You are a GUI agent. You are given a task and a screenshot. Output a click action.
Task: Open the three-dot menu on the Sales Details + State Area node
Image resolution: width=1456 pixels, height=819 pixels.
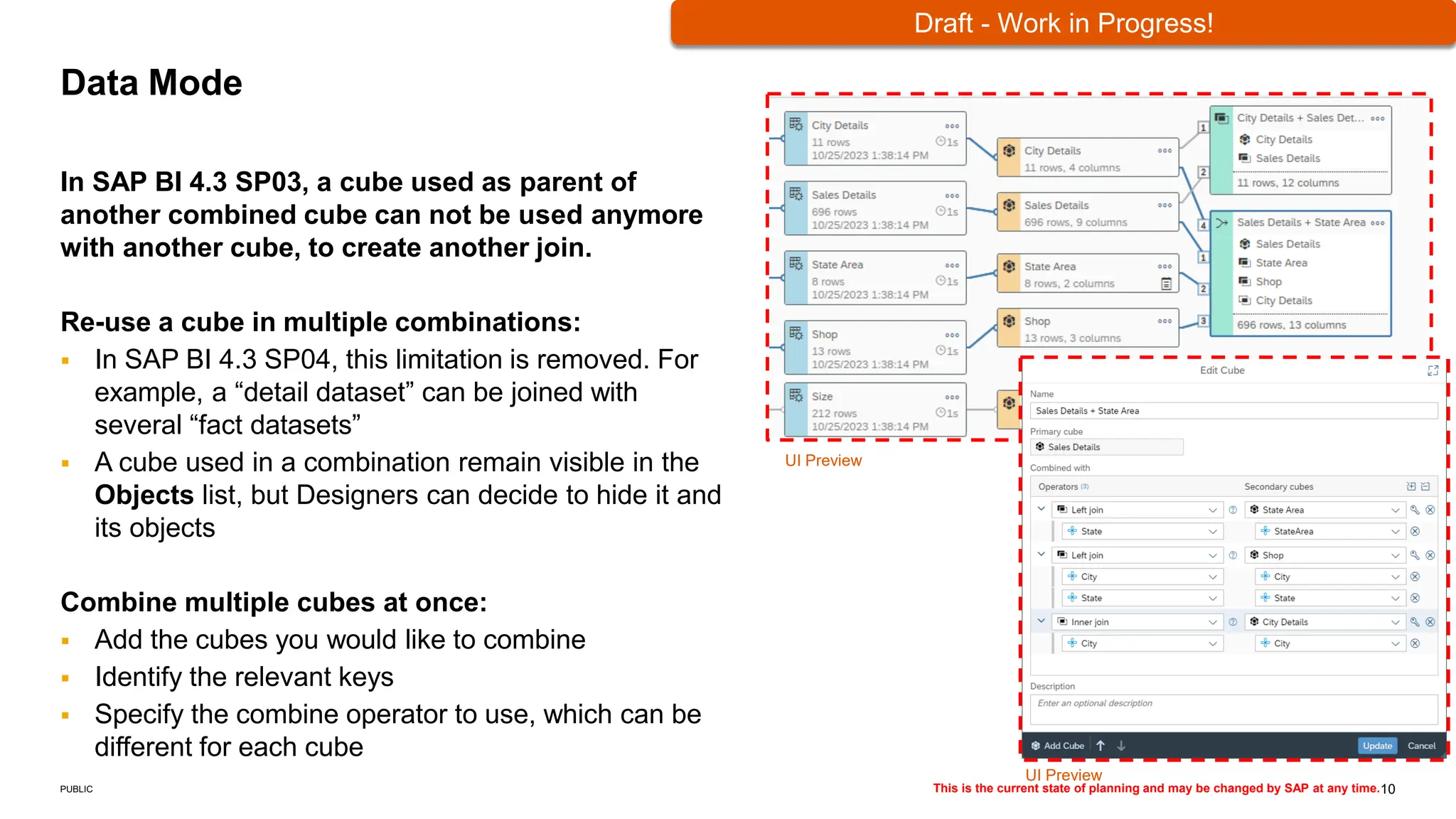[x=1378, y=223]
